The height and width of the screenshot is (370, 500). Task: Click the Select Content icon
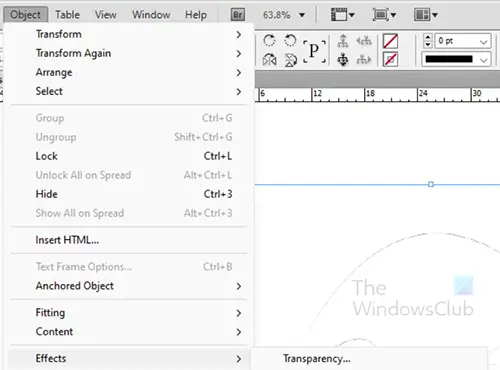(343, 60)
